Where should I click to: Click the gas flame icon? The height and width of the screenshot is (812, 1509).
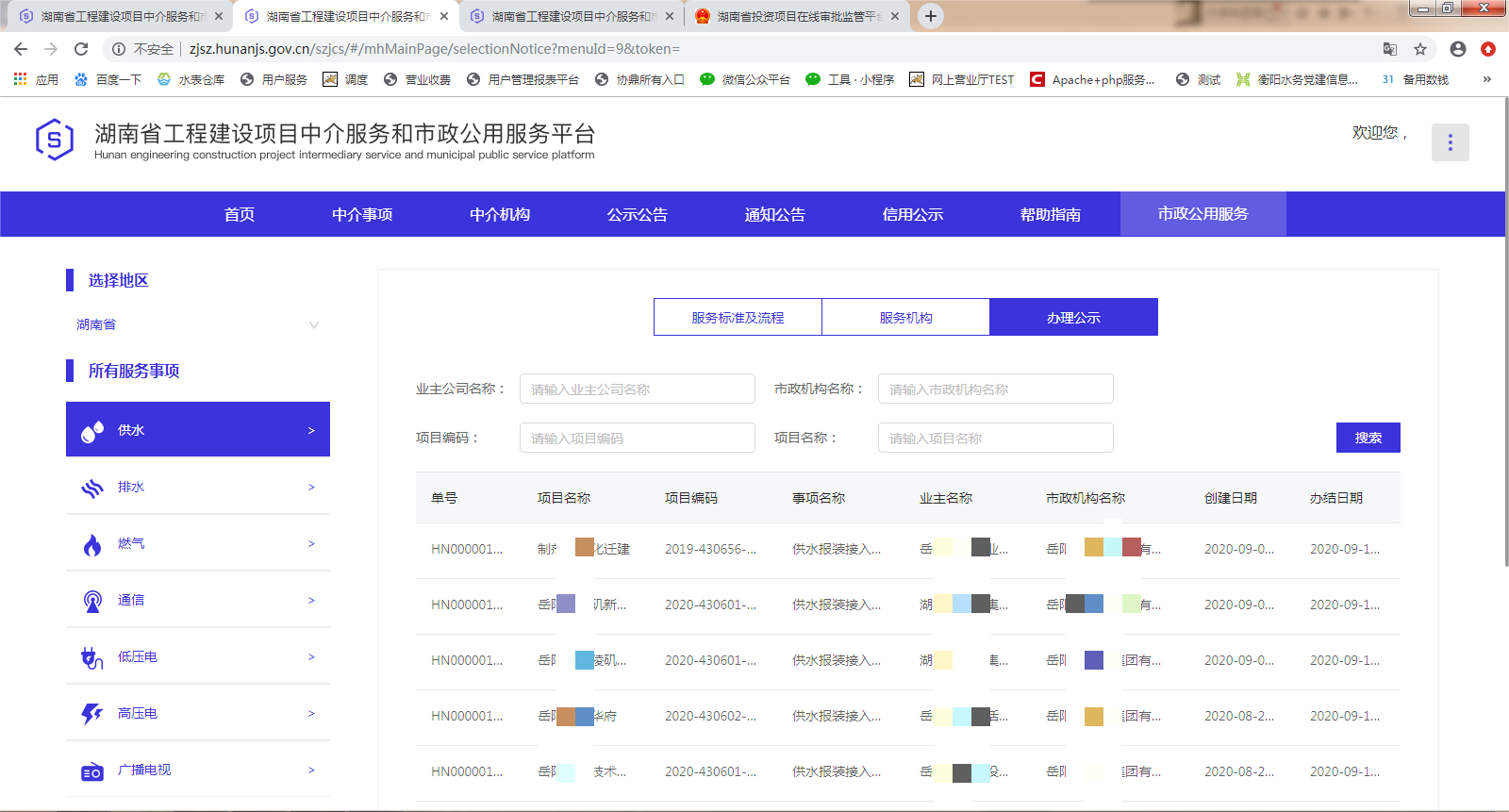(92, 544)
